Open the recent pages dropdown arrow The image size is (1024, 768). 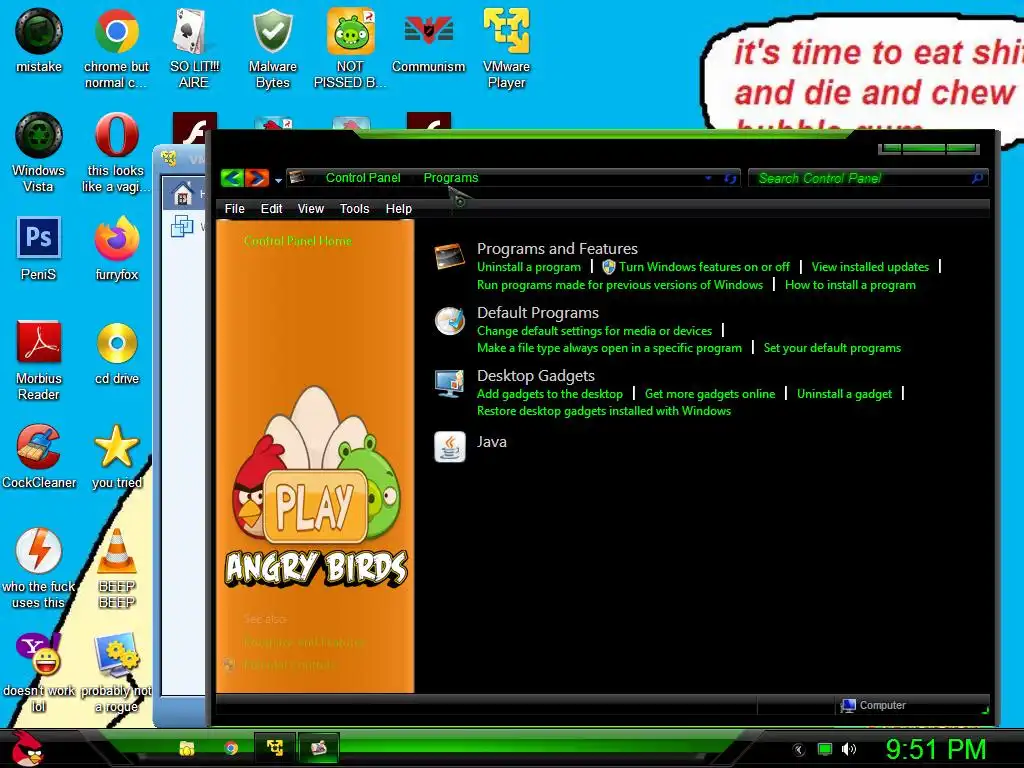[278, 180]
